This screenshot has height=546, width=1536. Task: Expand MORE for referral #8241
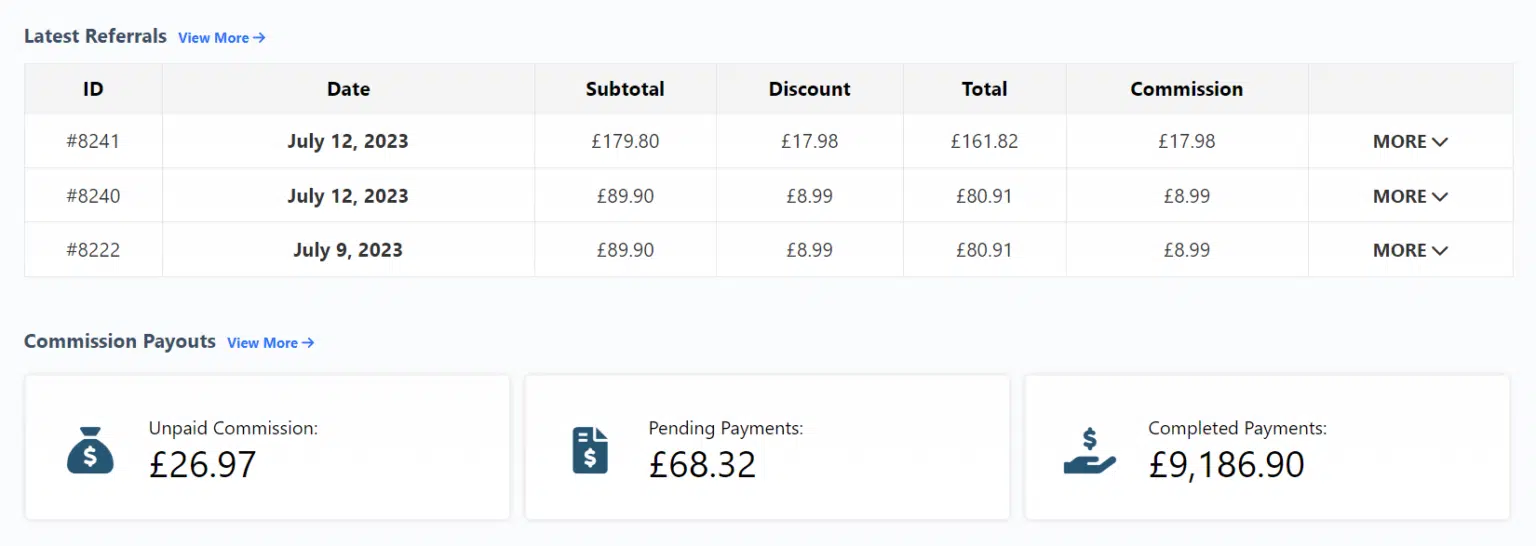pyautogui.click(x=1410, y=142)
